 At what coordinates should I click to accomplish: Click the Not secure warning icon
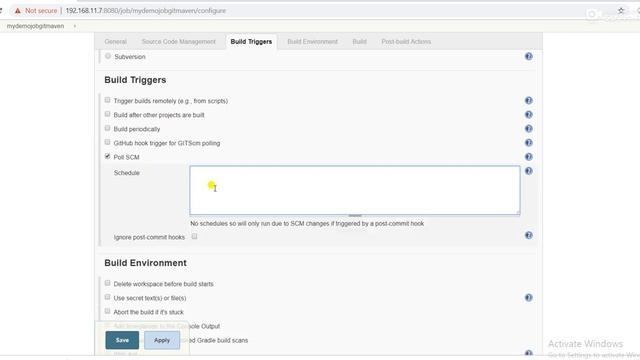tap(18, 11)
